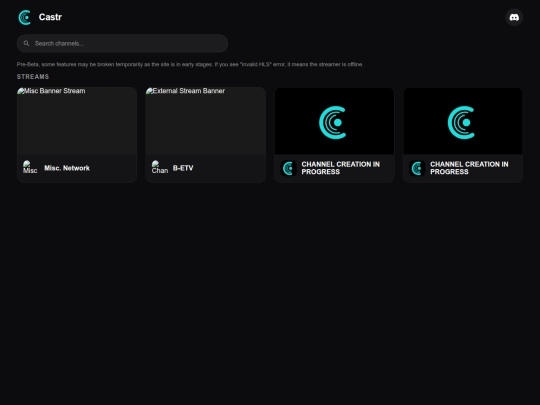This screenshot has height=405, width=540.
Task: Open the Discord link icon
Action: click(514, 17)
